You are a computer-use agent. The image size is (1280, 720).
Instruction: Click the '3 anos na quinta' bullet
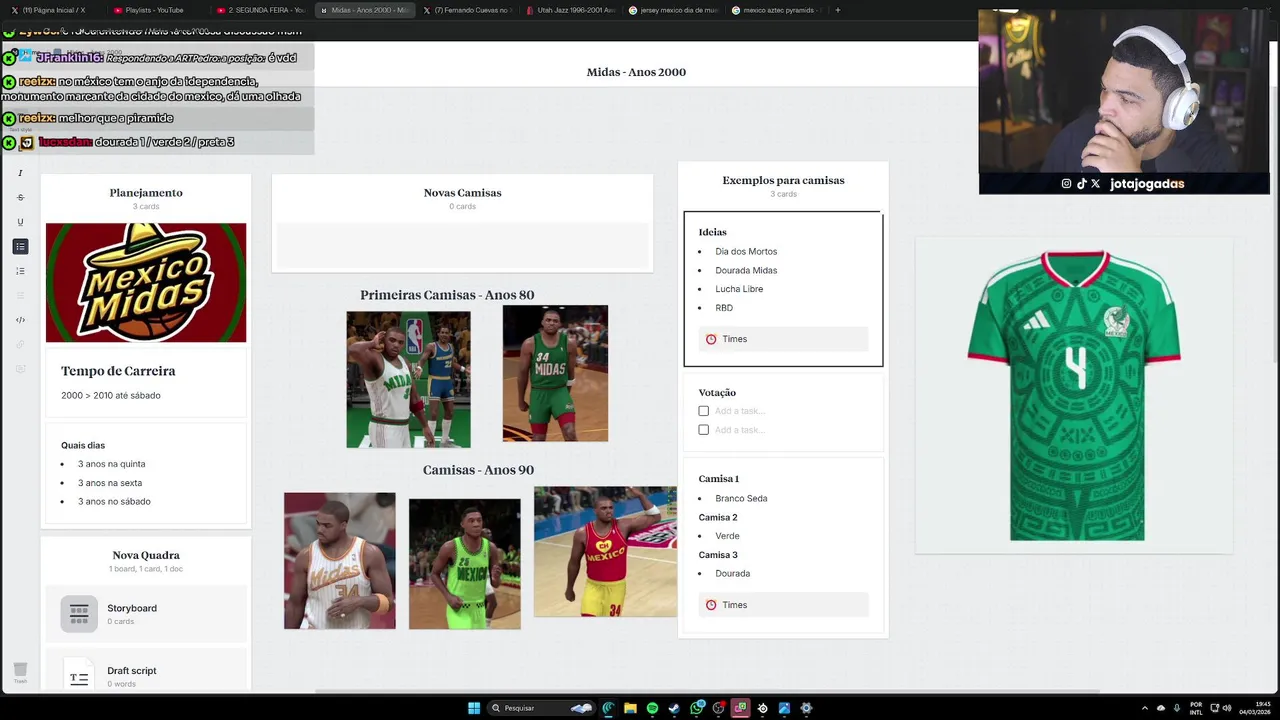[x=111, y=464]
